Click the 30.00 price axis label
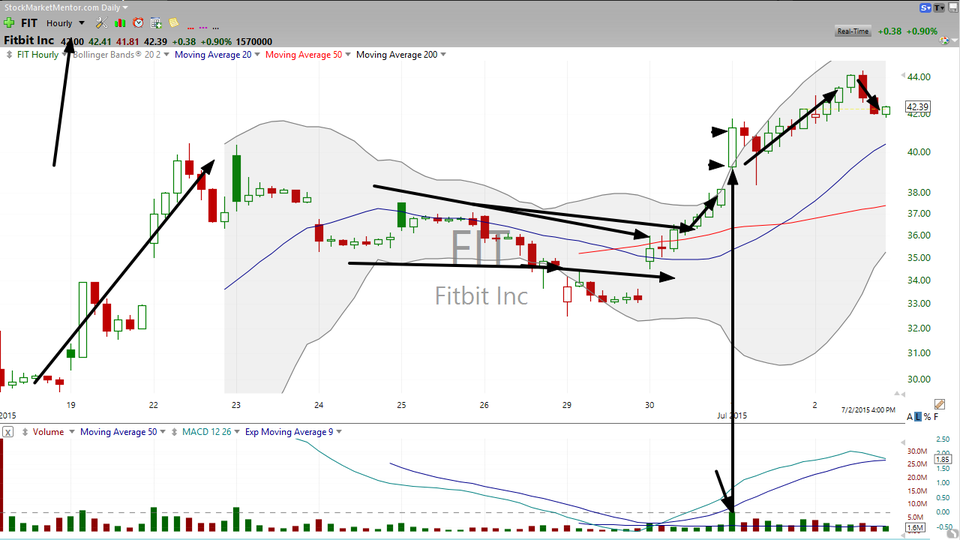960x540 pixels. click(920, 379)
